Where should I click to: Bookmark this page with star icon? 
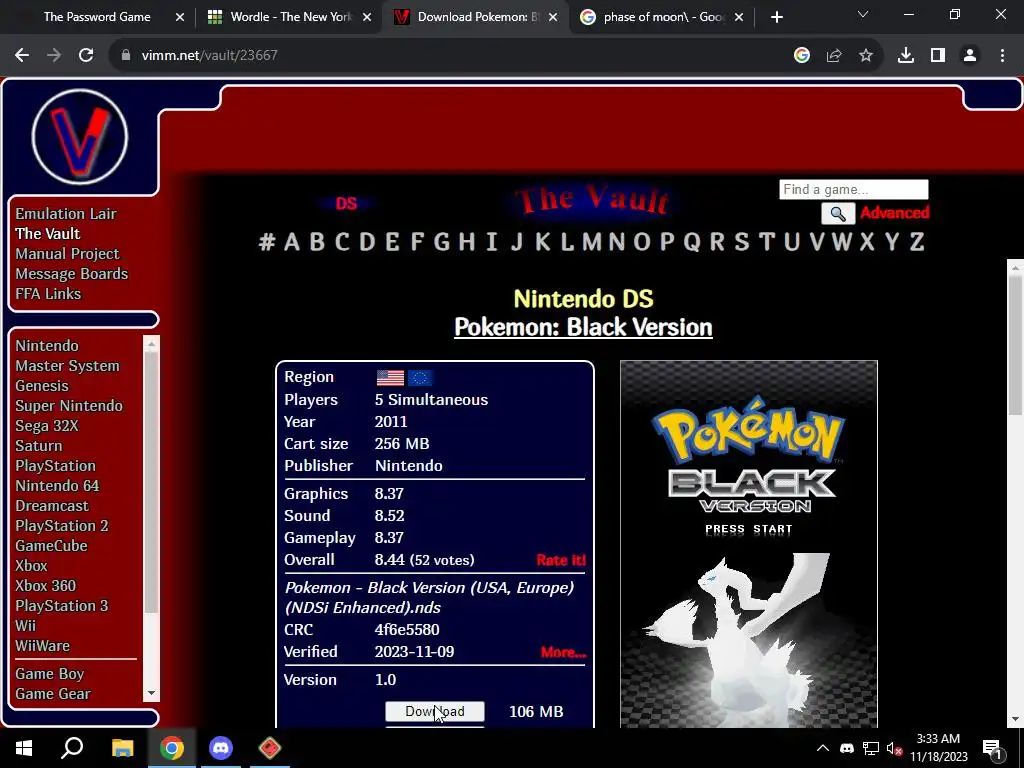pos(866,56)
